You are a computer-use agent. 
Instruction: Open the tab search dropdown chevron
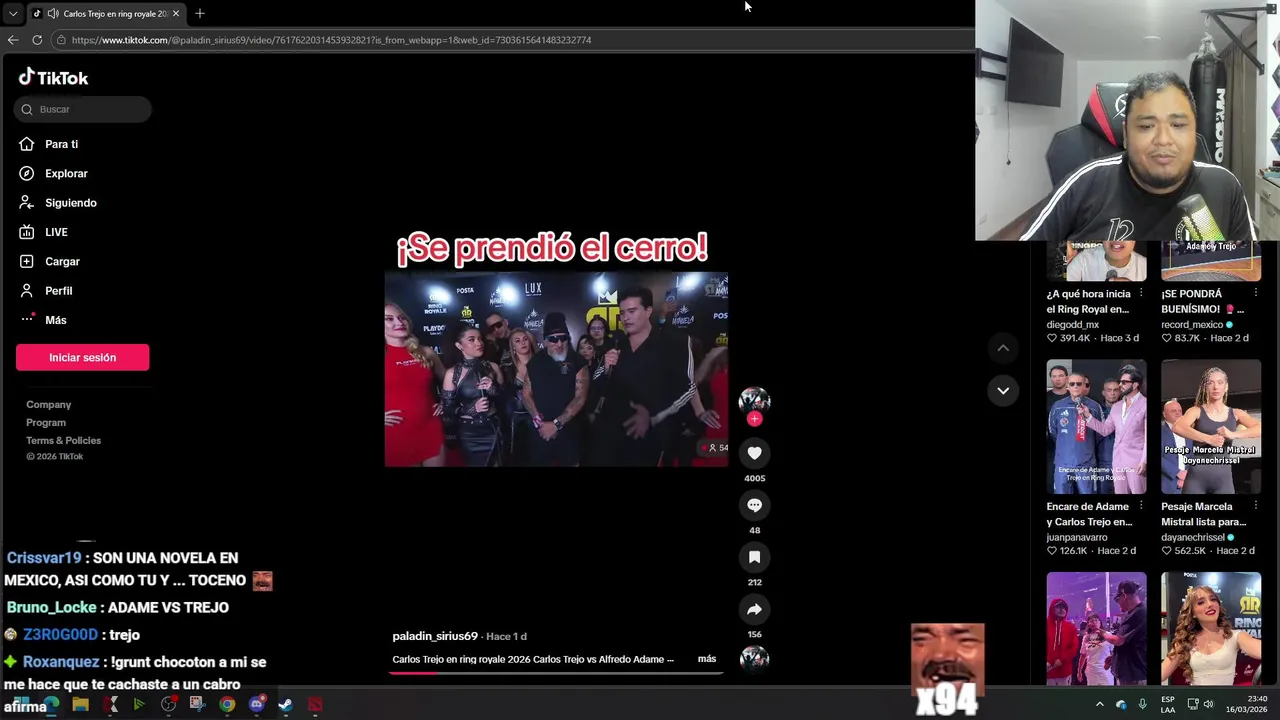[13, 14]
